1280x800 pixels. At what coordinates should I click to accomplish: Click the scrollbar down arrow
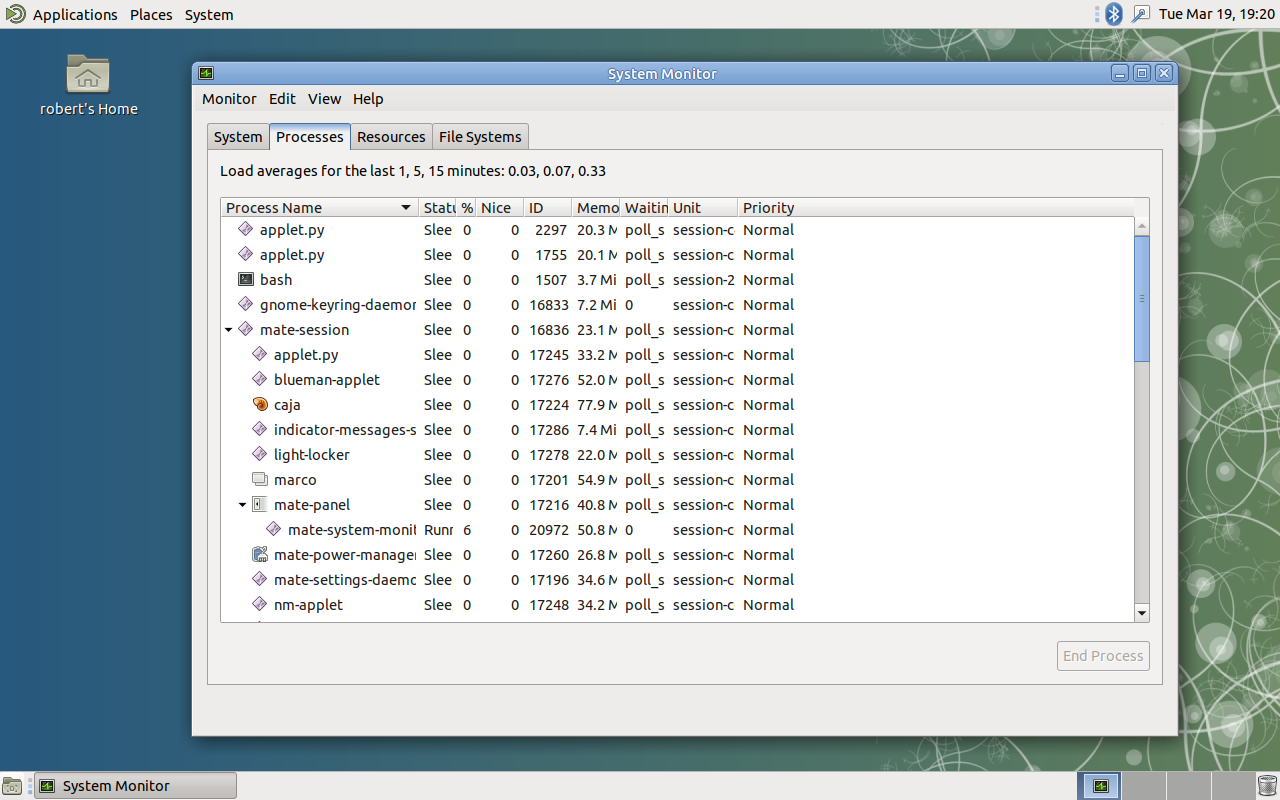coord(1142,613)
